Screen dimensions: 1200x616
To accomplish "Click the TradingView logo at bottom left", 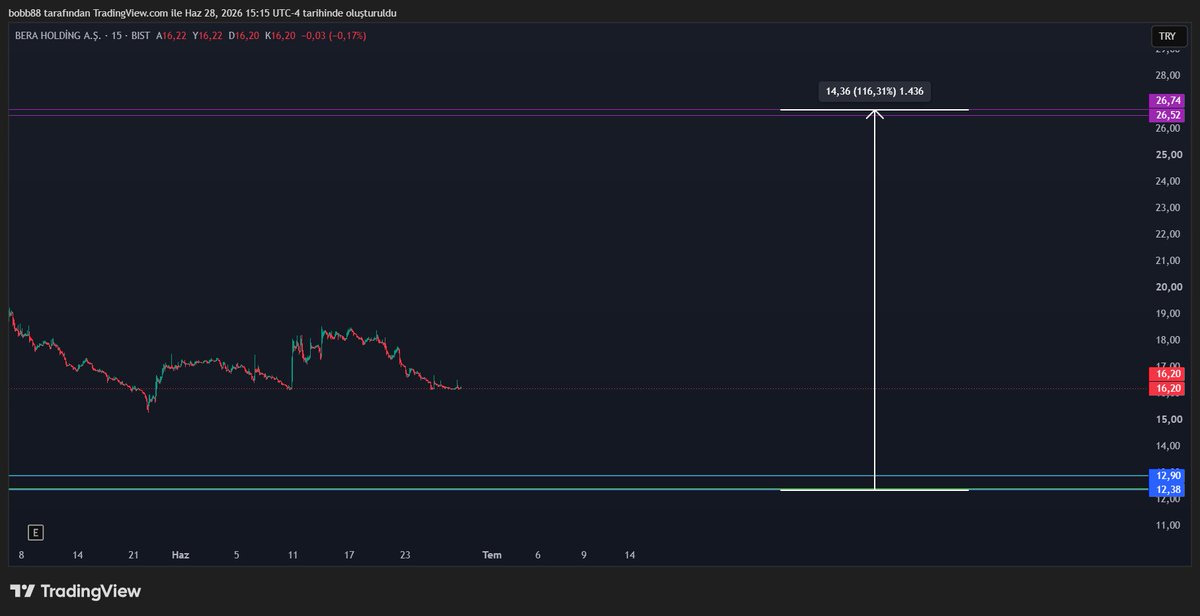I will pyautogui.click(x=75, y=591).
